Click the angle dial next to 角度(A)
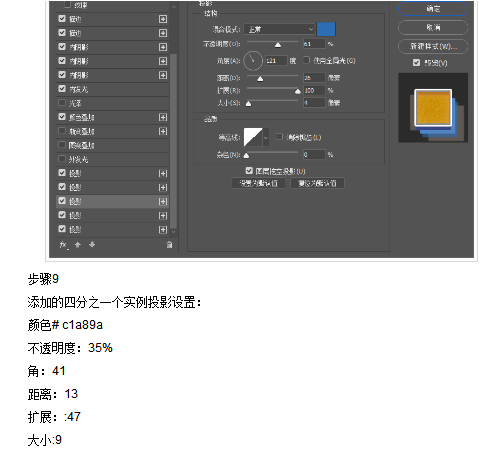 [253, 61]
